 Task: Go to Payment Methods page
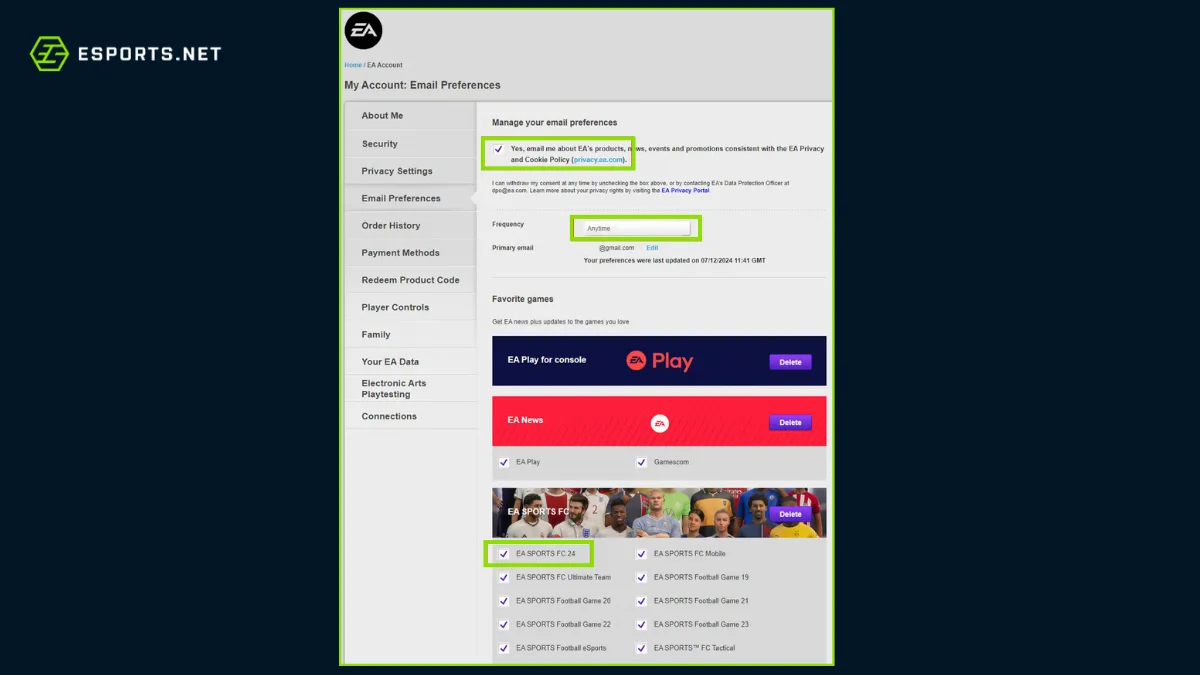(400, 253)
